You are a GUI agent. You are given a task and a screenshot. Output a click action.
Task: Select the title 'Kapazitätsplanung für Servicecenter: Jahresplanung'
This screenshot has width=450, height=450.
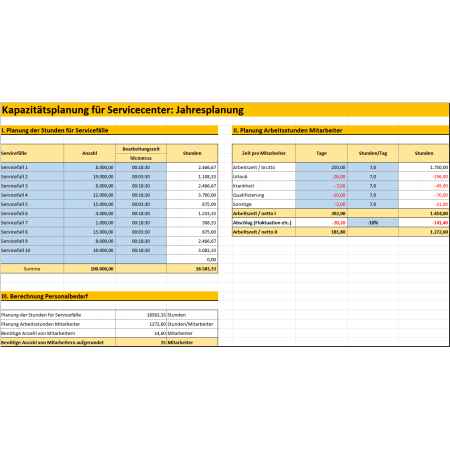(123, 110)
